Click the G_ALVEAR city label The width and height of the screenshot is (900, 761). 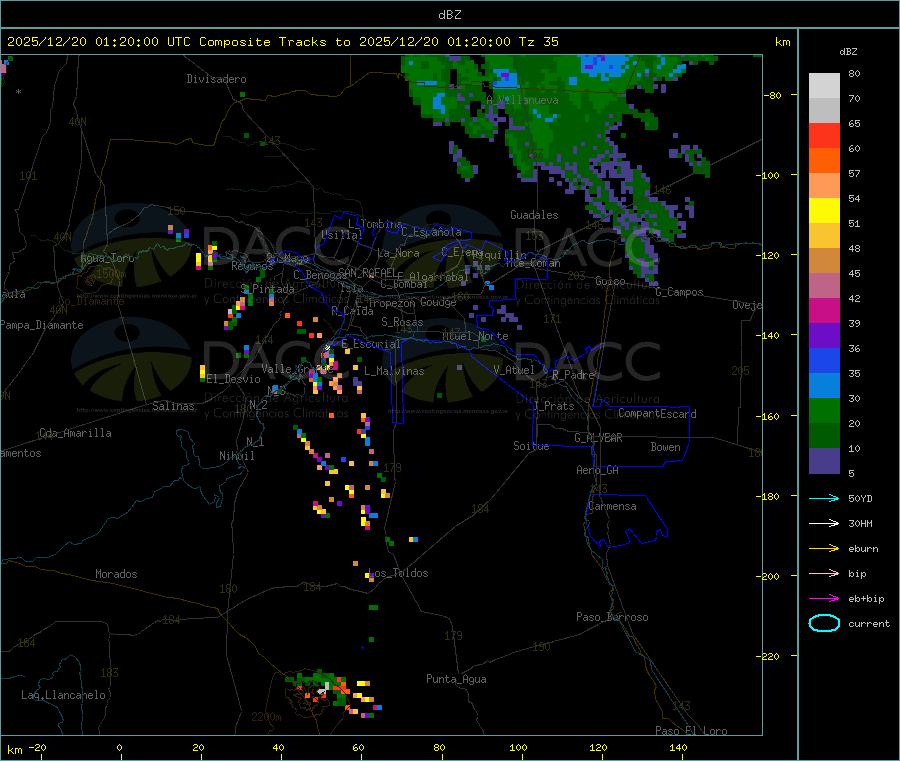[x=598, y=438]
